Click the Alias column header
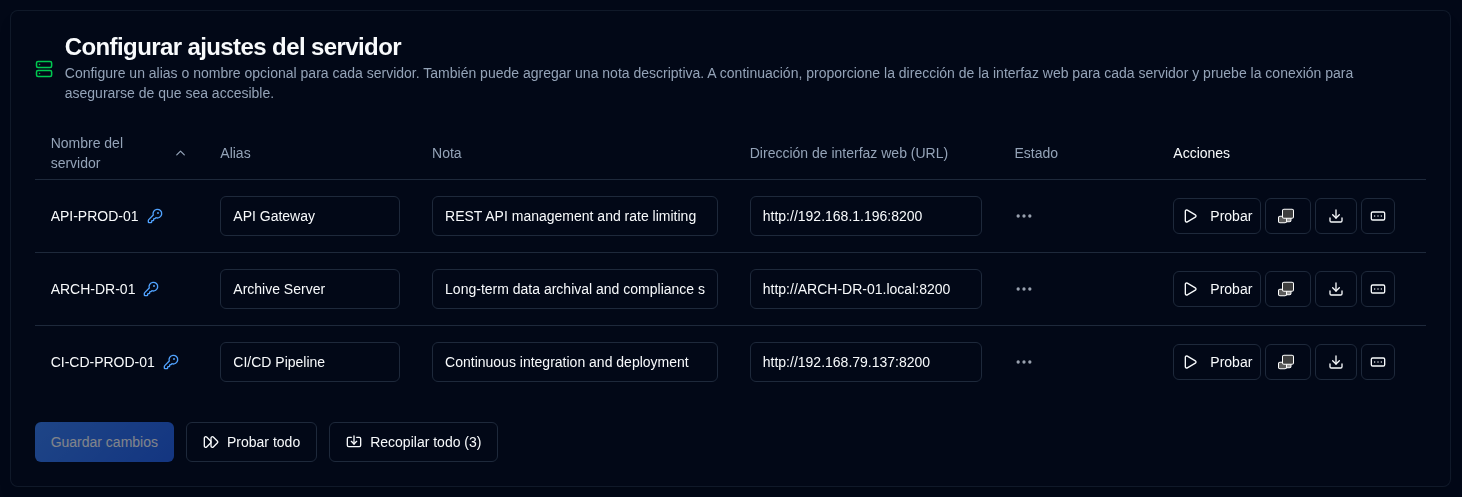 pos(235,153)
